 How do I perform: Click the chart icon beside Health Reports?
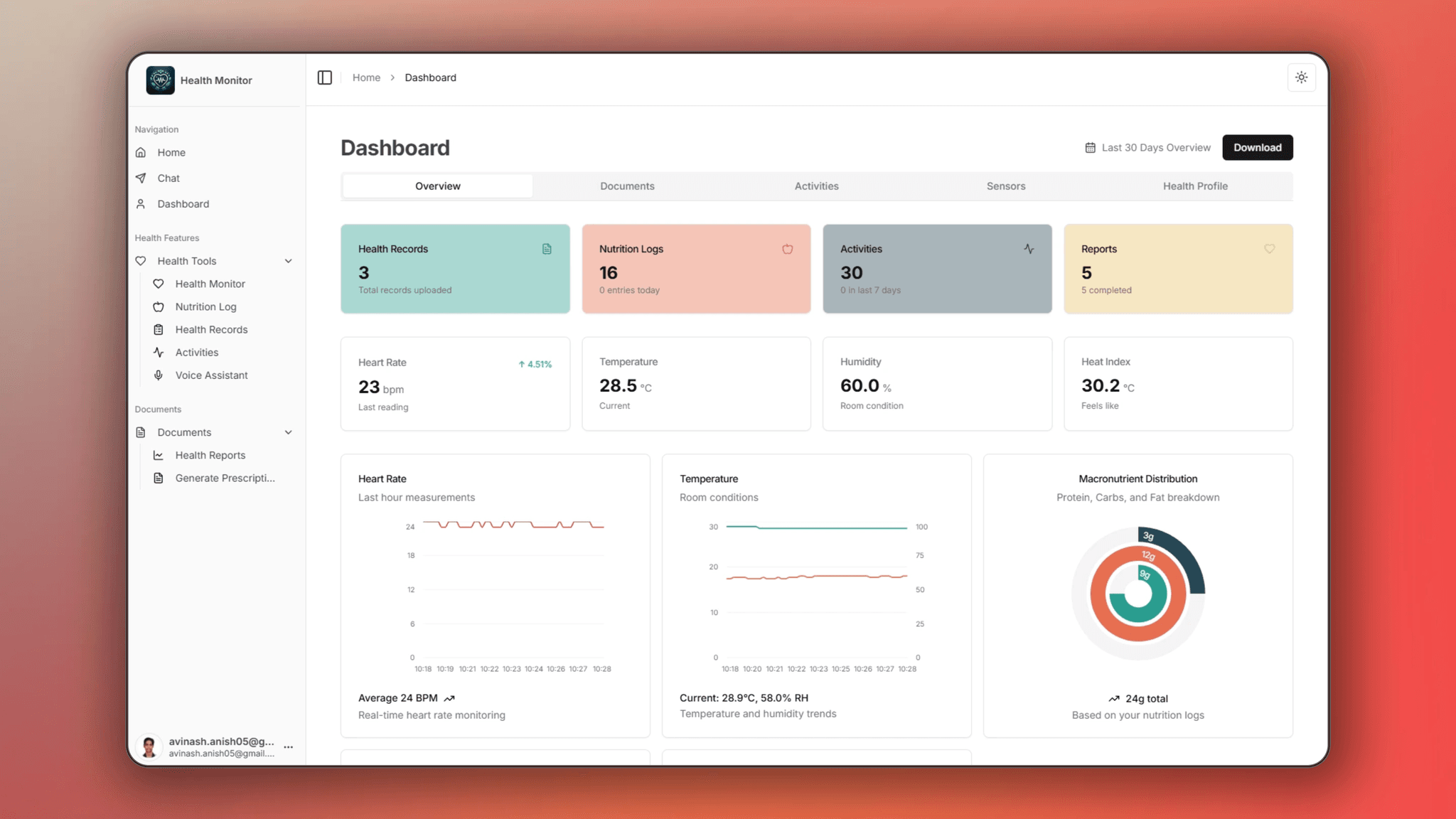pos(159,455)
